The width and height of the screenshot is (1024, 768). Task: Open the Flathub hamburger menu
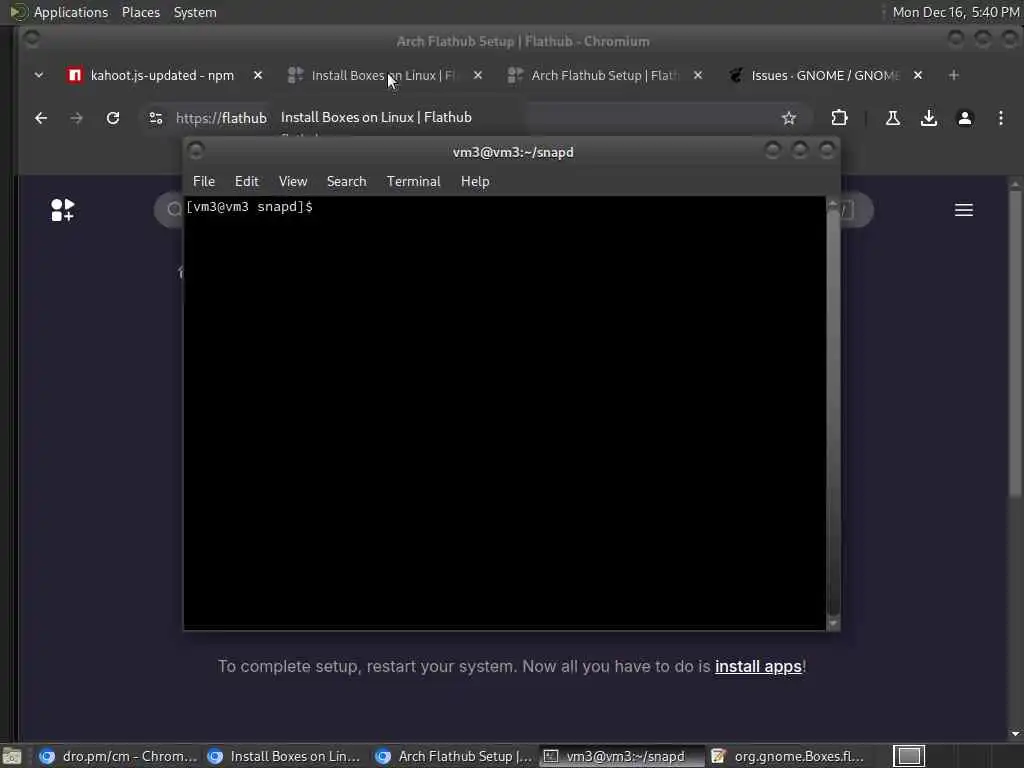click(x=964, y=210)
